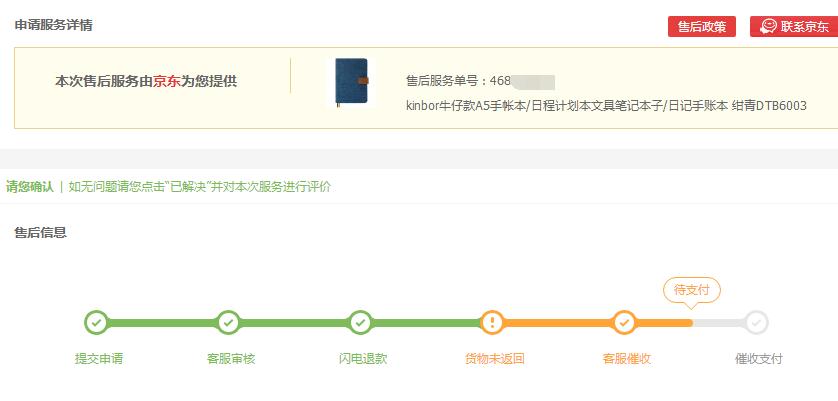Select the 闪电退款 step text label
The height and width of the screenshot is (401, 838).
coord(363,359)
